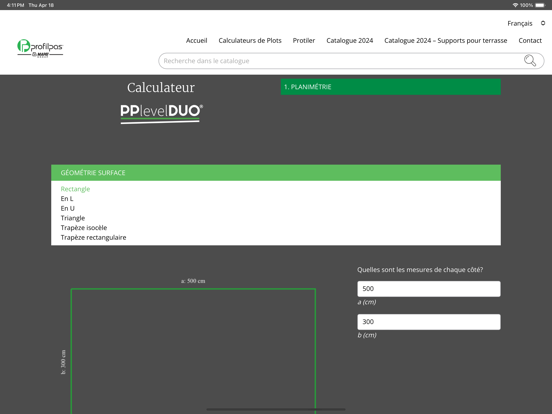Focus the catalogue search field

click(x=351, y=61)
